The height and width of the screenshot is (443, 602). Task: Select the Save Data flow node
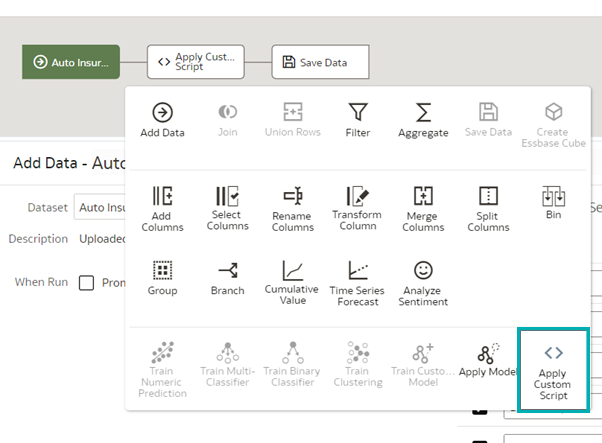click(x=321, y=62)
